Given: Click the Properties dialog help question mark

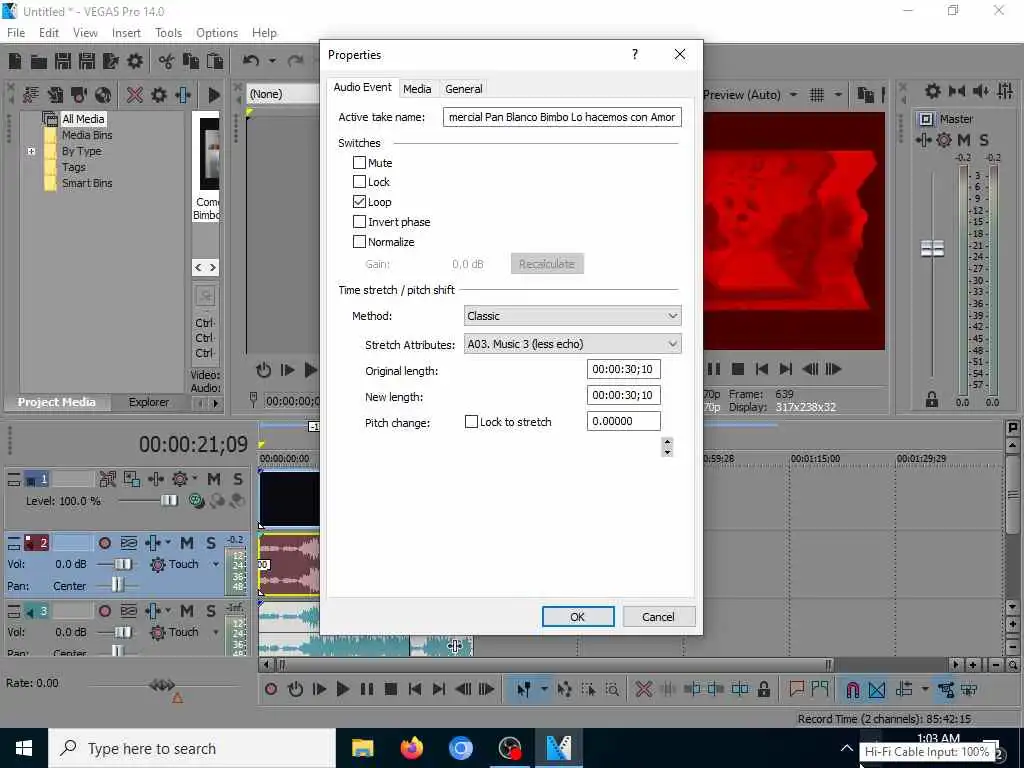Looking at the screenshot, I should 635,54.
